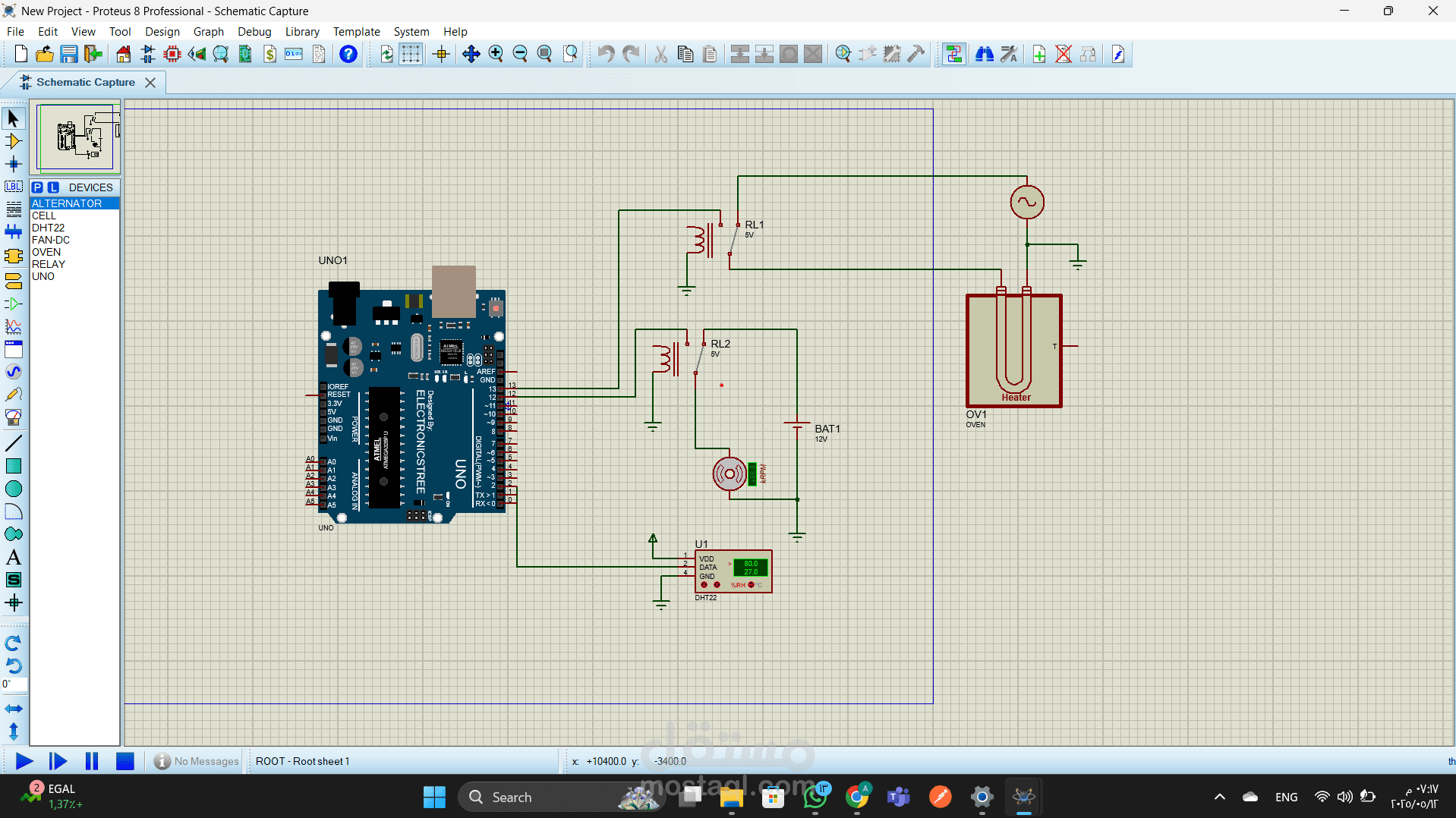
Task: Select the Graph Mode tool
Action: [14, 327]
